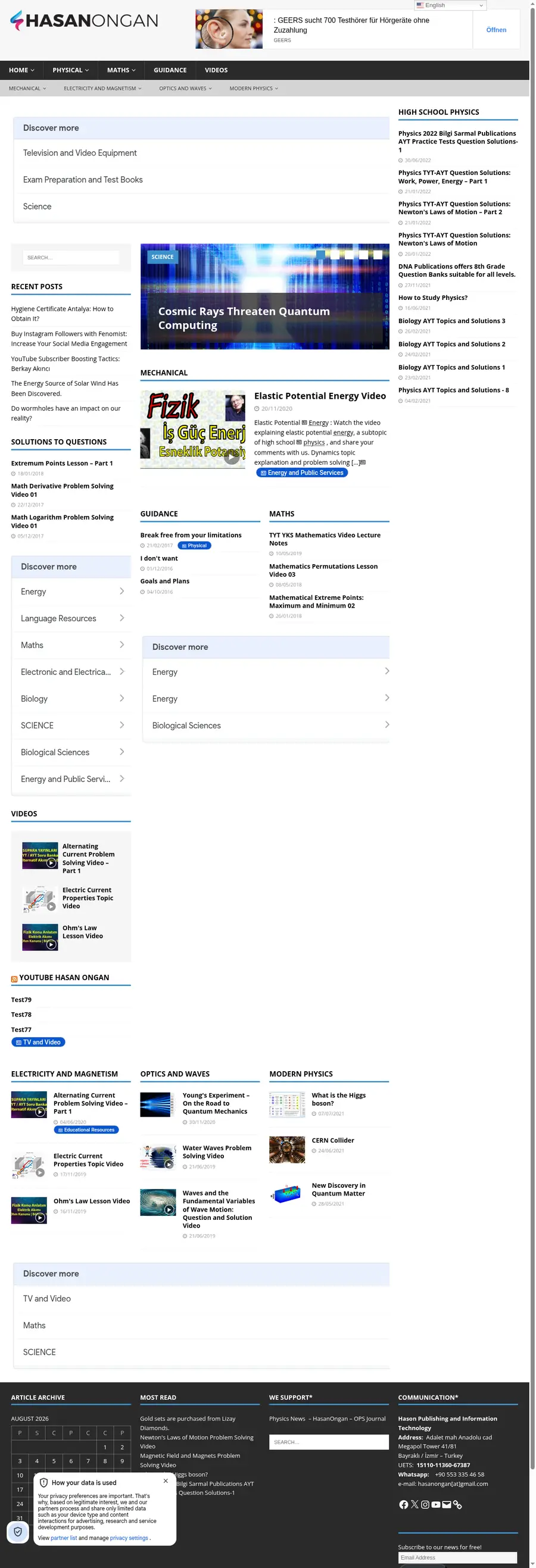536x1568 pixels.
Task: Close the 'How your data is used' popup
Action: tap(166, 1481)
